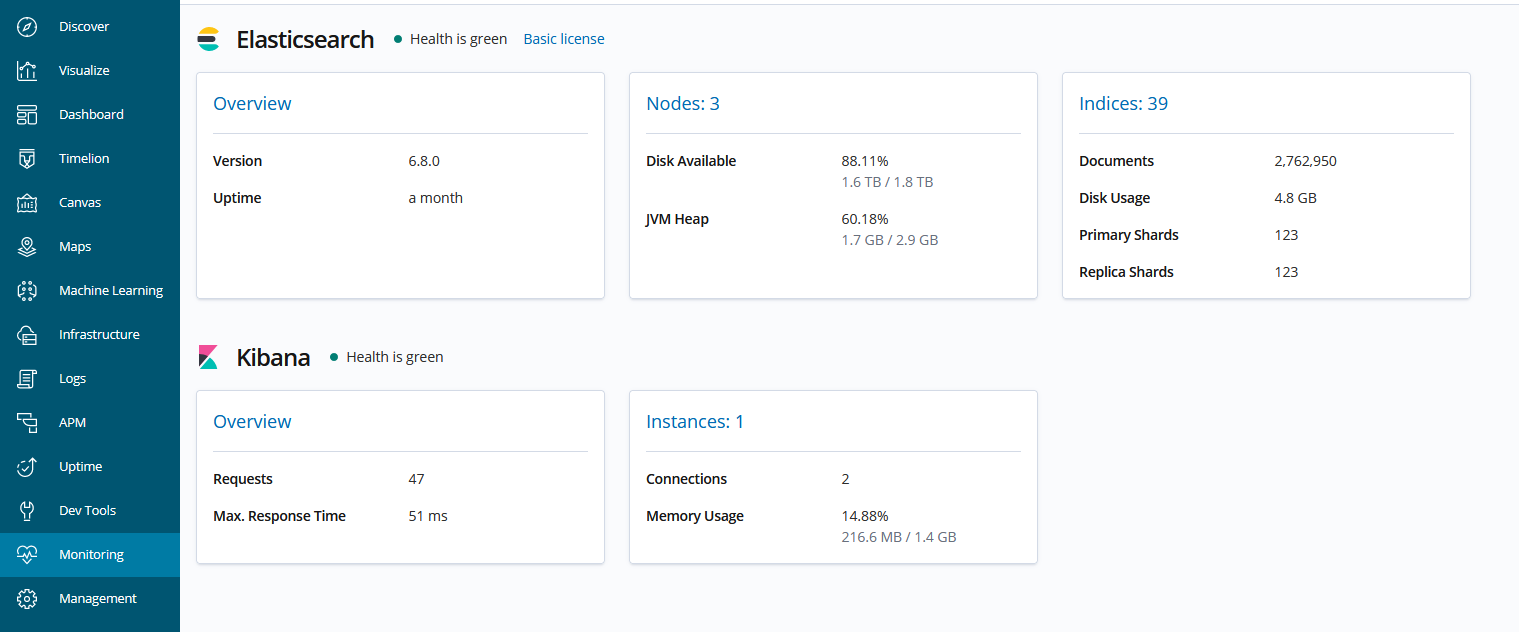This screenshot has height=632, width=1519.
Task: Click the Management gear icon
Action: point(27,599)
